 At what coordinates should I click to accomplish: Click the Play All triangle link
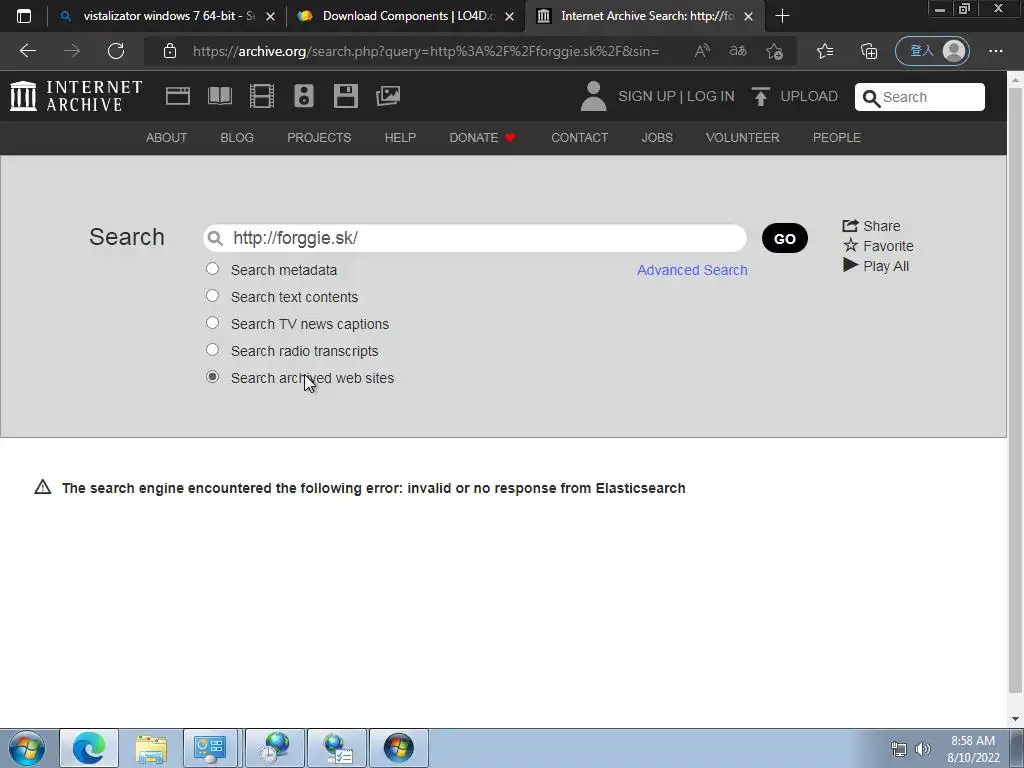(x=876, y=266)
